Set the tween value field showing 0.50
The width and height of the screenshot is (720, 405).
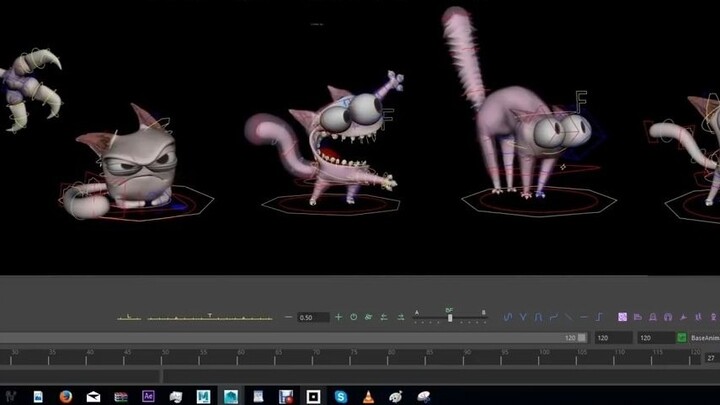313,317
